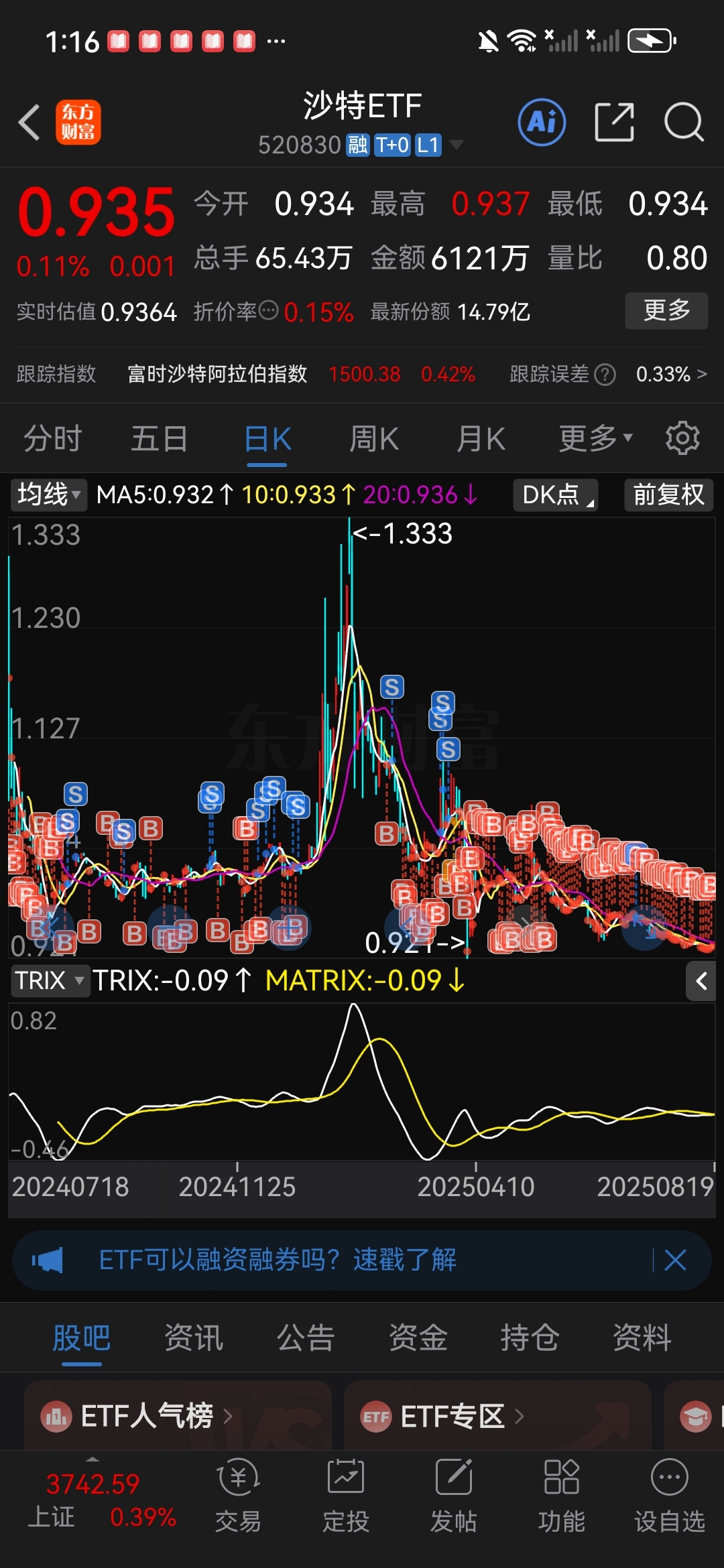The height and width of the screenshot is (1568, 724).
Task: Add to watchlist via 设自选
Action: pyautogui.click(x=670, y=1496)
